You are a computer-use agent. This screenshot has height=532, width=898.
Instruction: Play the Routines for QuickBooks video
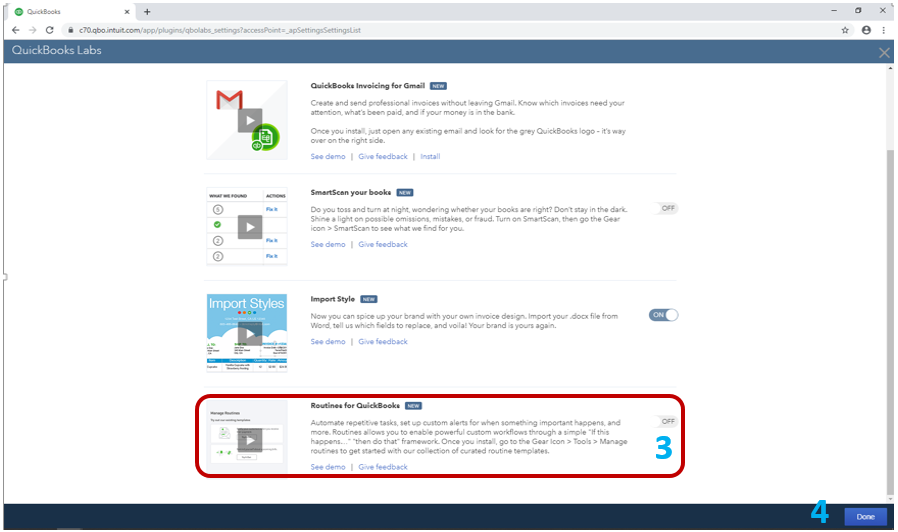250,440
